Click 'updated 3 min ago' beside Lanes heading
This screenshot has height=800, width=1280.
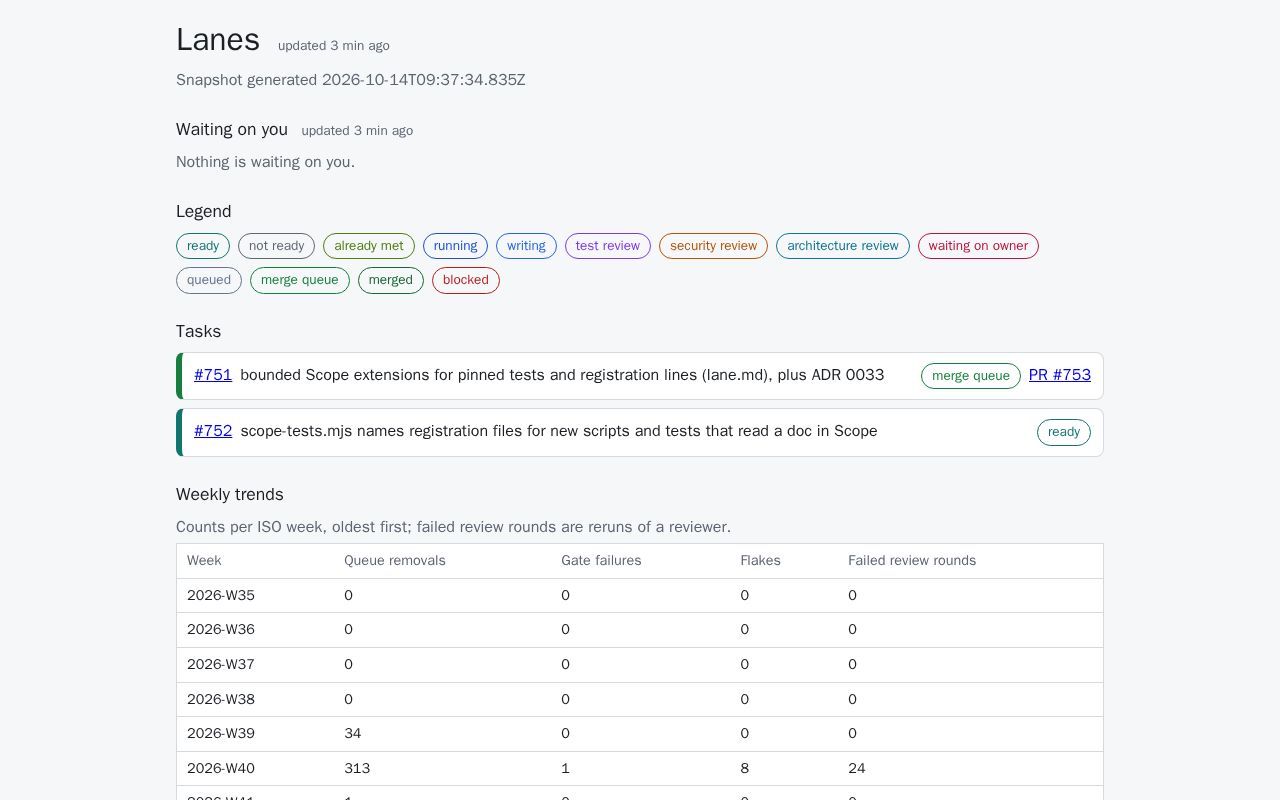pyautogui.click(x=334, y=46)
